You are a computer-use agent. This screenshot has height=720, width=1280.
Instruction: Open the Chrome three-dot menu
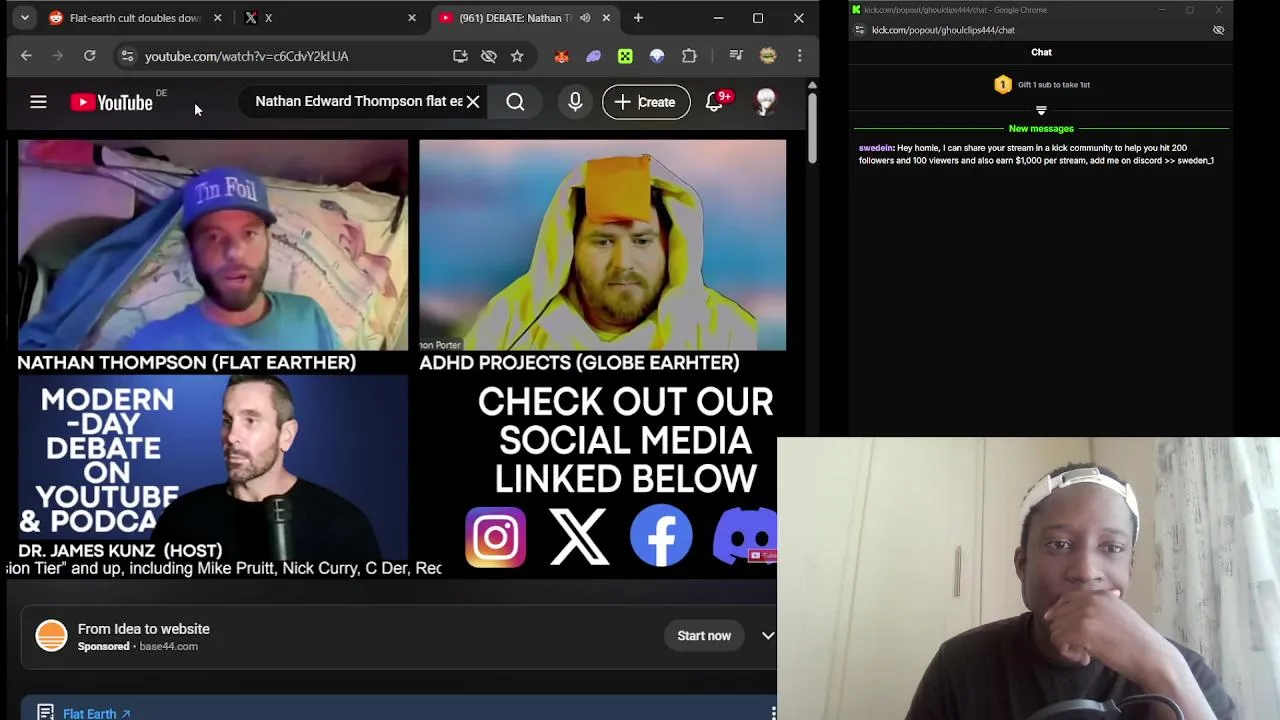click(799, 56)
